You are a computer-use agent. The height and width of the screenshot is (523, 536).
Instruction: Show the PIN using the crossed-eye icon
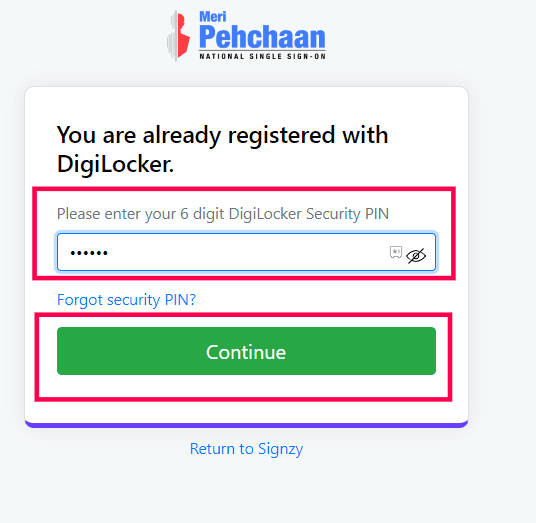pos(416,256)
